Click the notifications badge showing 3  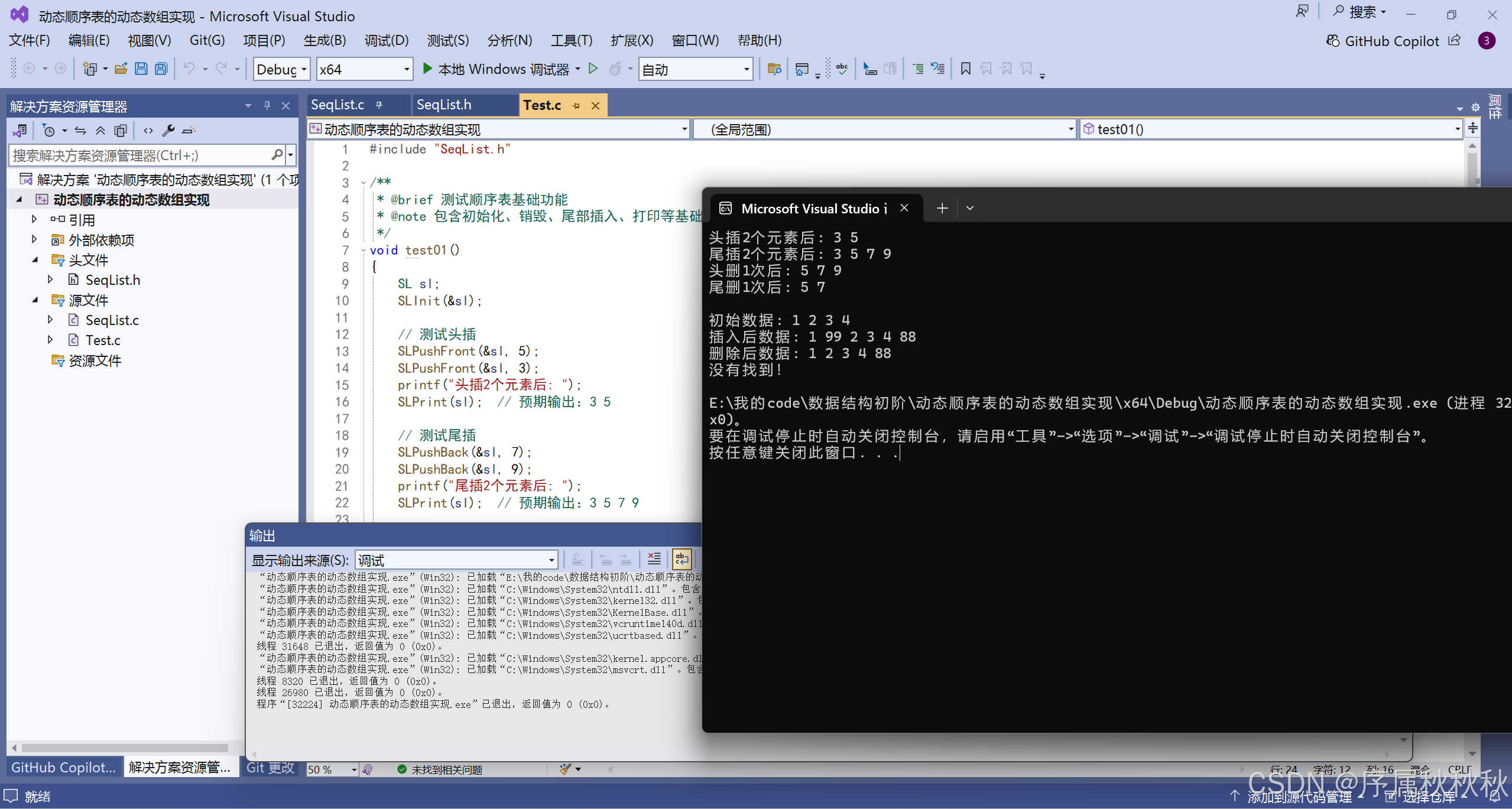(x=1486, y=41)
